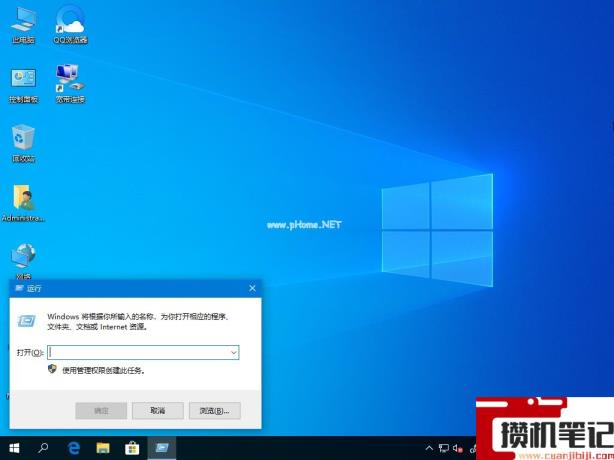Select the Control Panel desktop icon

tap(23, 85)
